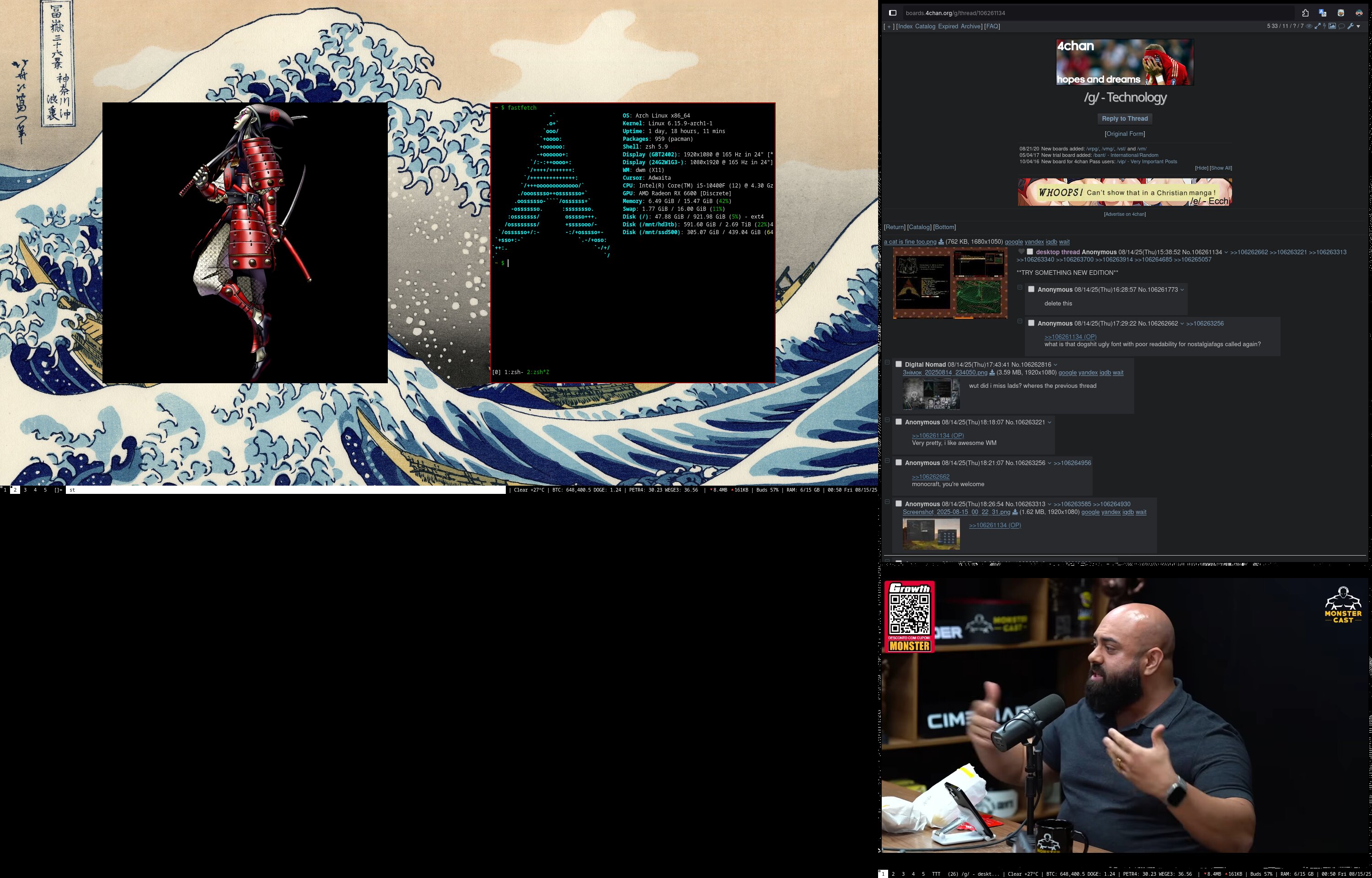Collapse the reply No.106261773 with minus box
Screen dimensions: 1372x878
(x=1020, y=287)
